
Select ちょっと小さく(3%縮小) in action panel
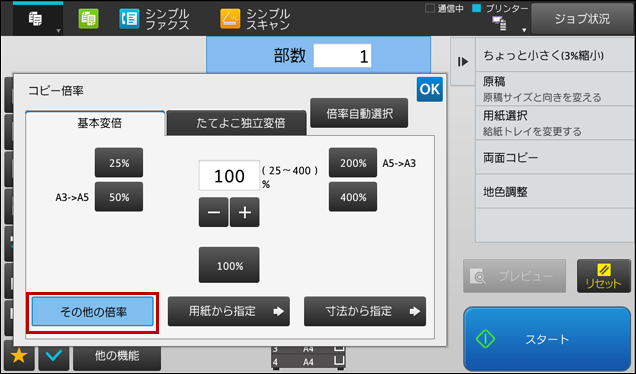coord(555,55)
